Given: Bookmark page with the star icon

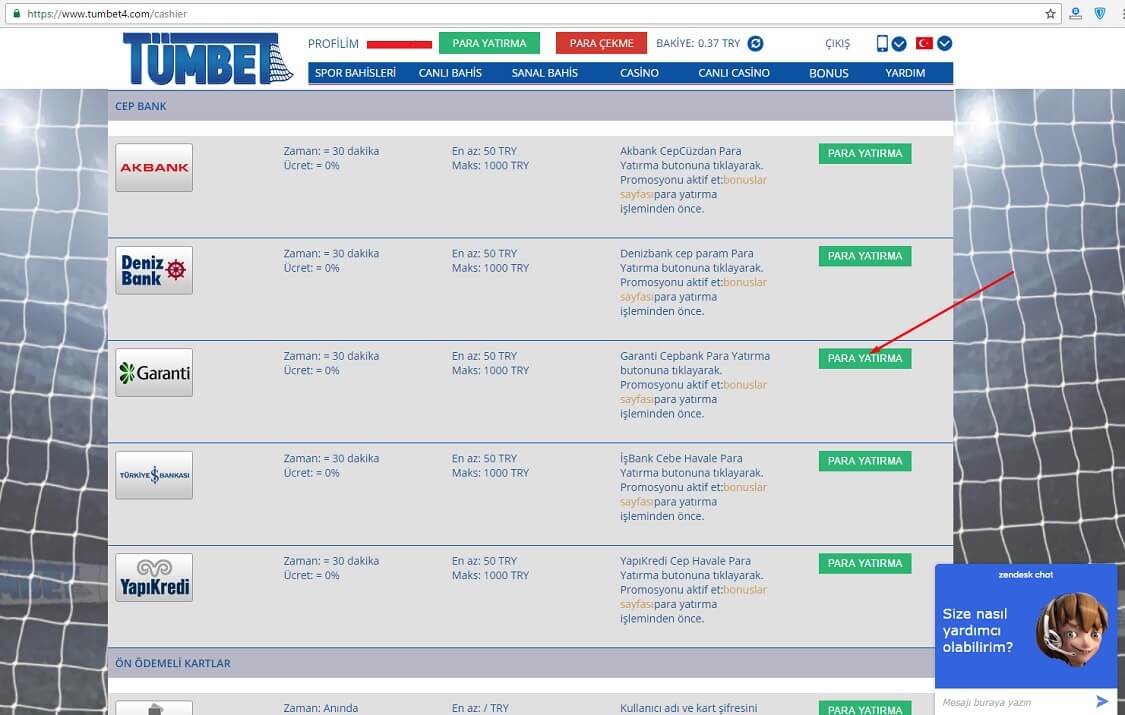Looking at the screenshot, I should pyautogui.click(x=1050, y=14).
